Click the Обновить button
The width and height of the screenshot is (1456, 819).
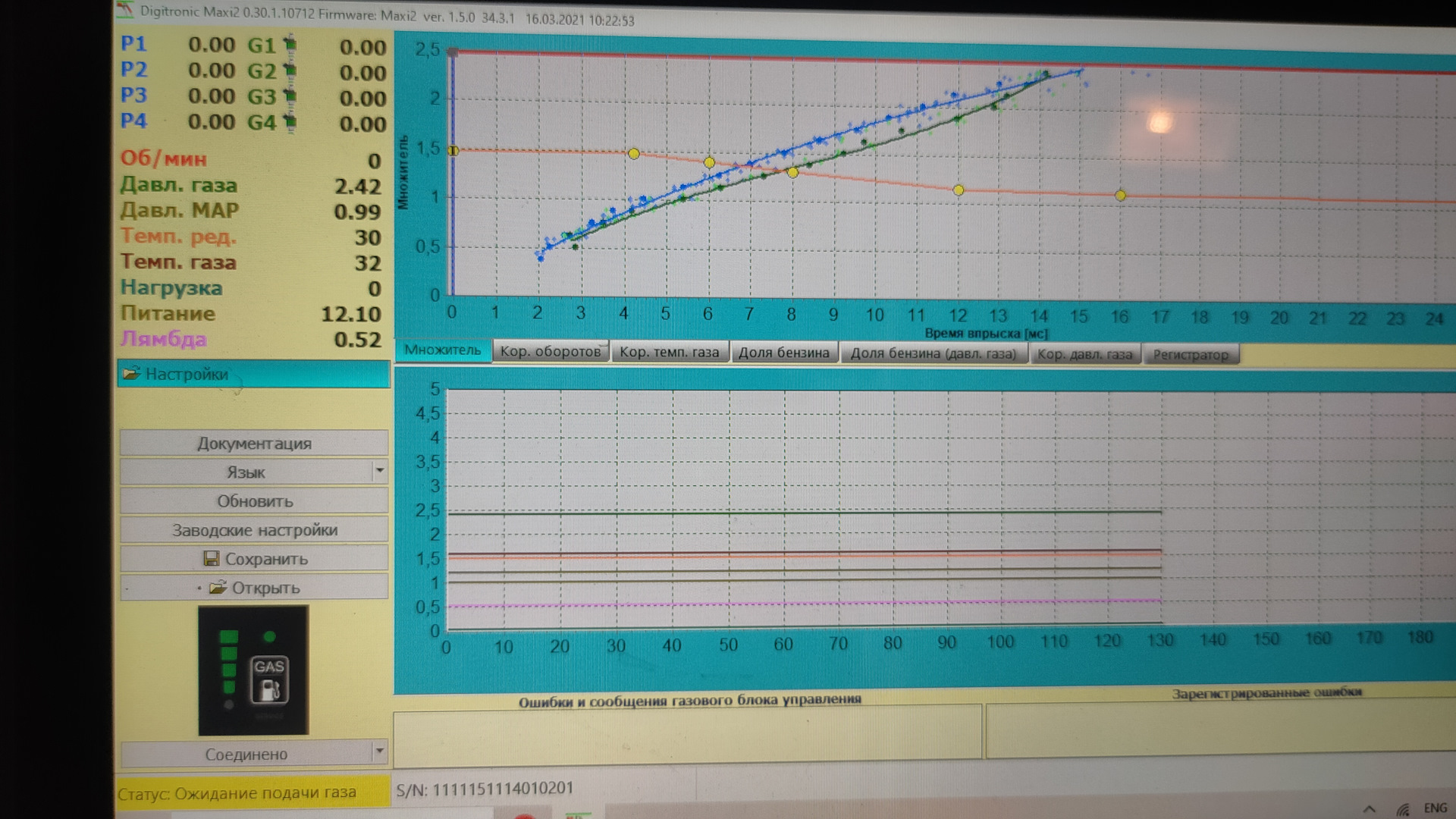(x=254, y=501)
